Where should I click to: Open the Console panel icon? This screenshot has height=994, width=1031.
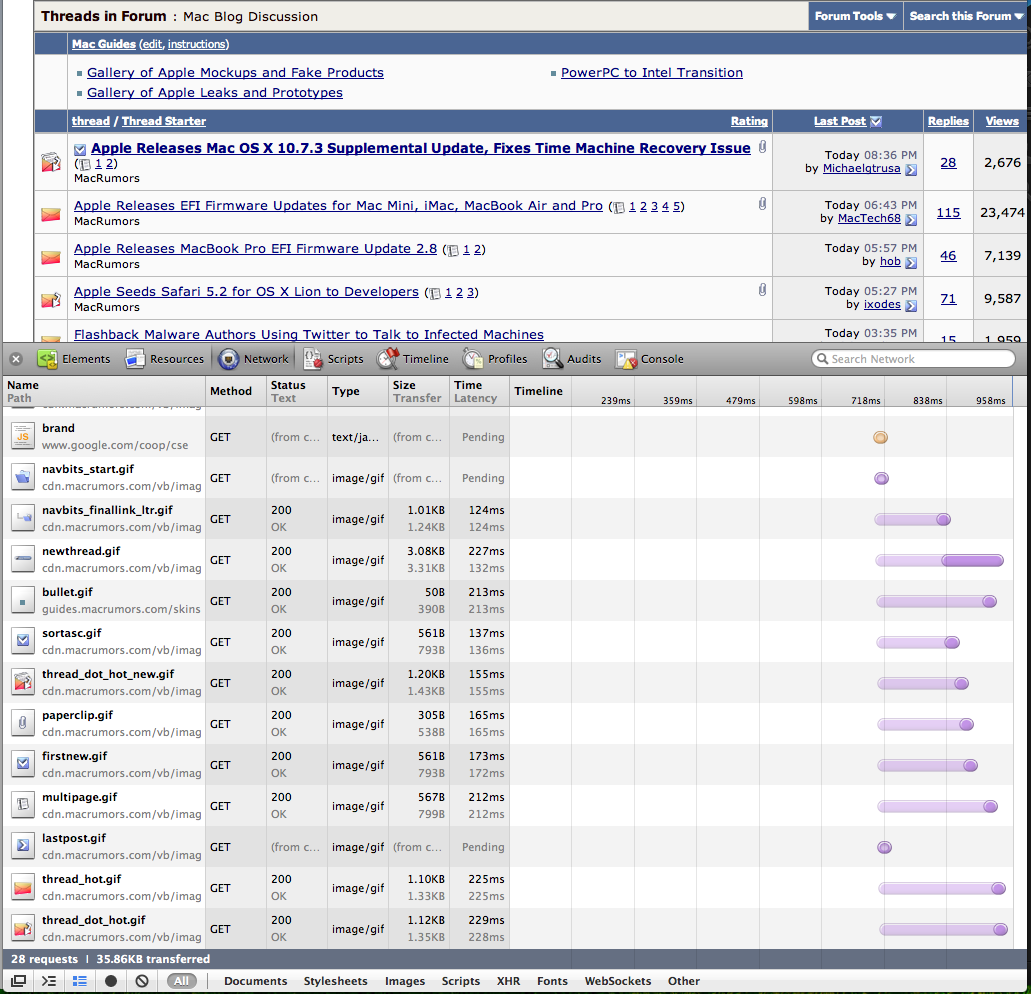pyautogui.click(x=626, y=359)
